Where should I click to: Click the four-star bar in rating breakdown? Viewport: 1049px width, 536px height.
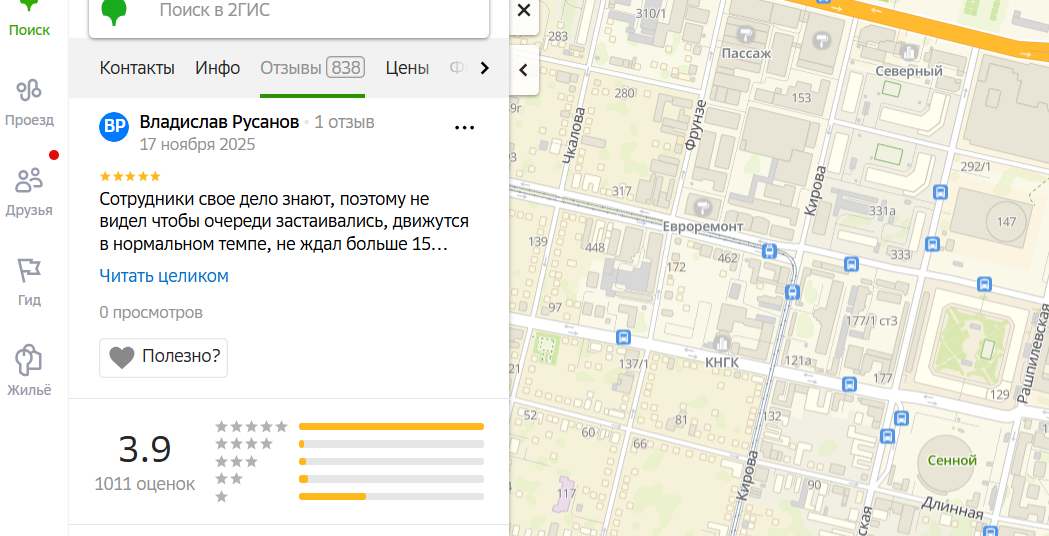pos(391,444)
